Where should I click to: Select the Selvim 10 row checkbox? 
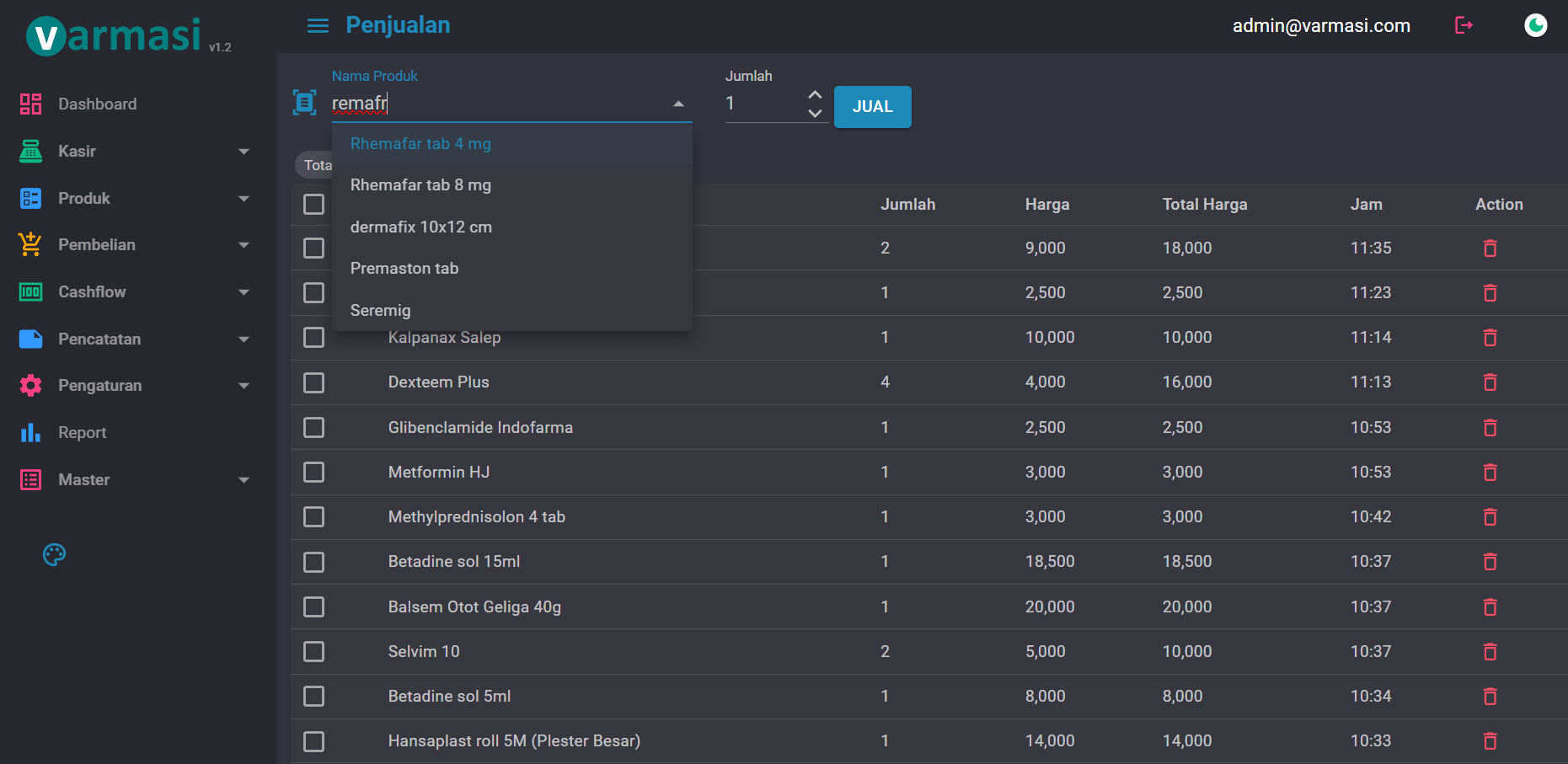(x=314, y=652)
